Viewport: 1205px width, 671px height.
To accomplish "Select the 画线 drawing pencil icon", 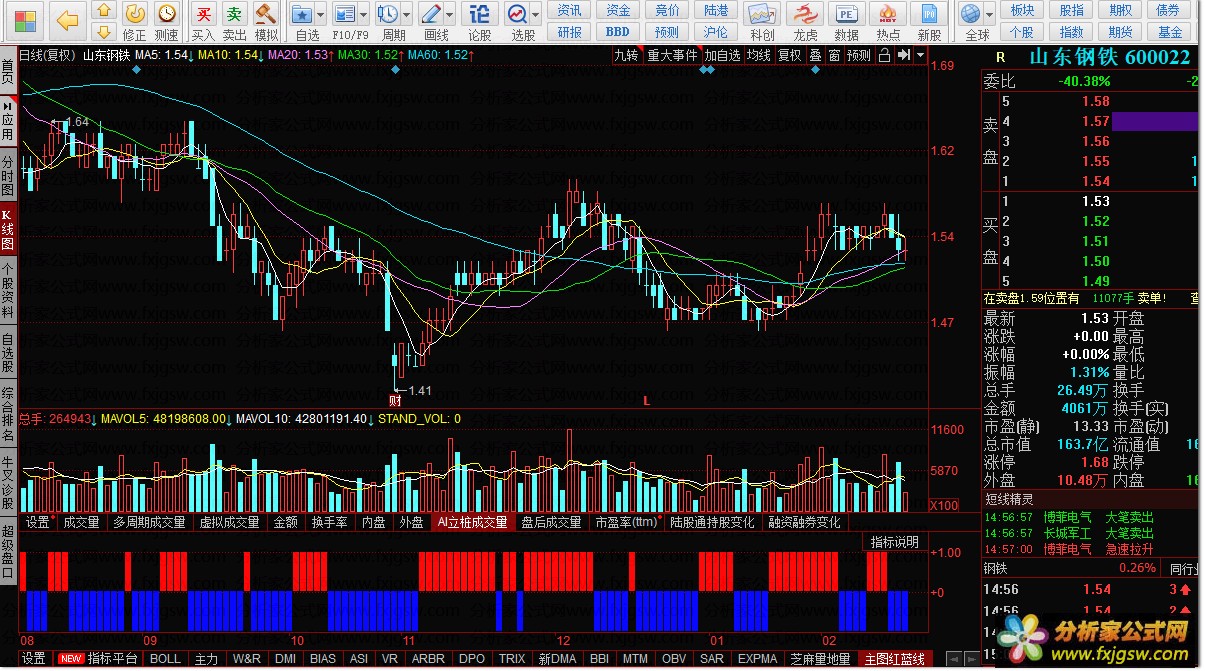I will (431, 14).
